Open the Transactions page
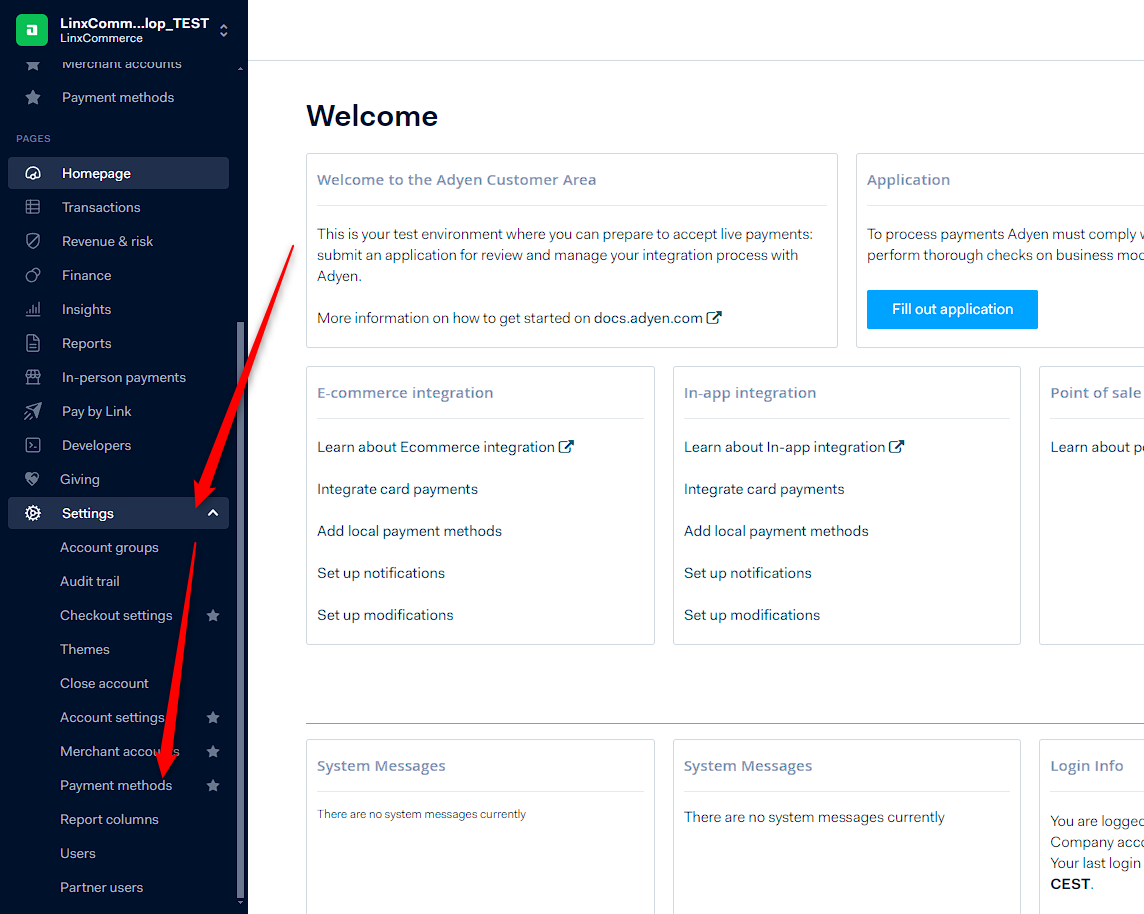 click(x=101, y=207)
